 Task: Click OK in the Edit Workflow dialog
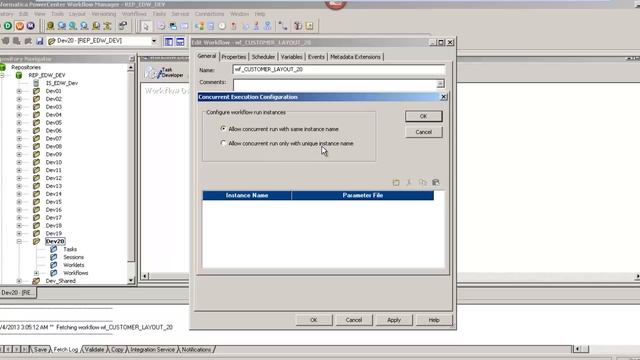click(314, 320)
